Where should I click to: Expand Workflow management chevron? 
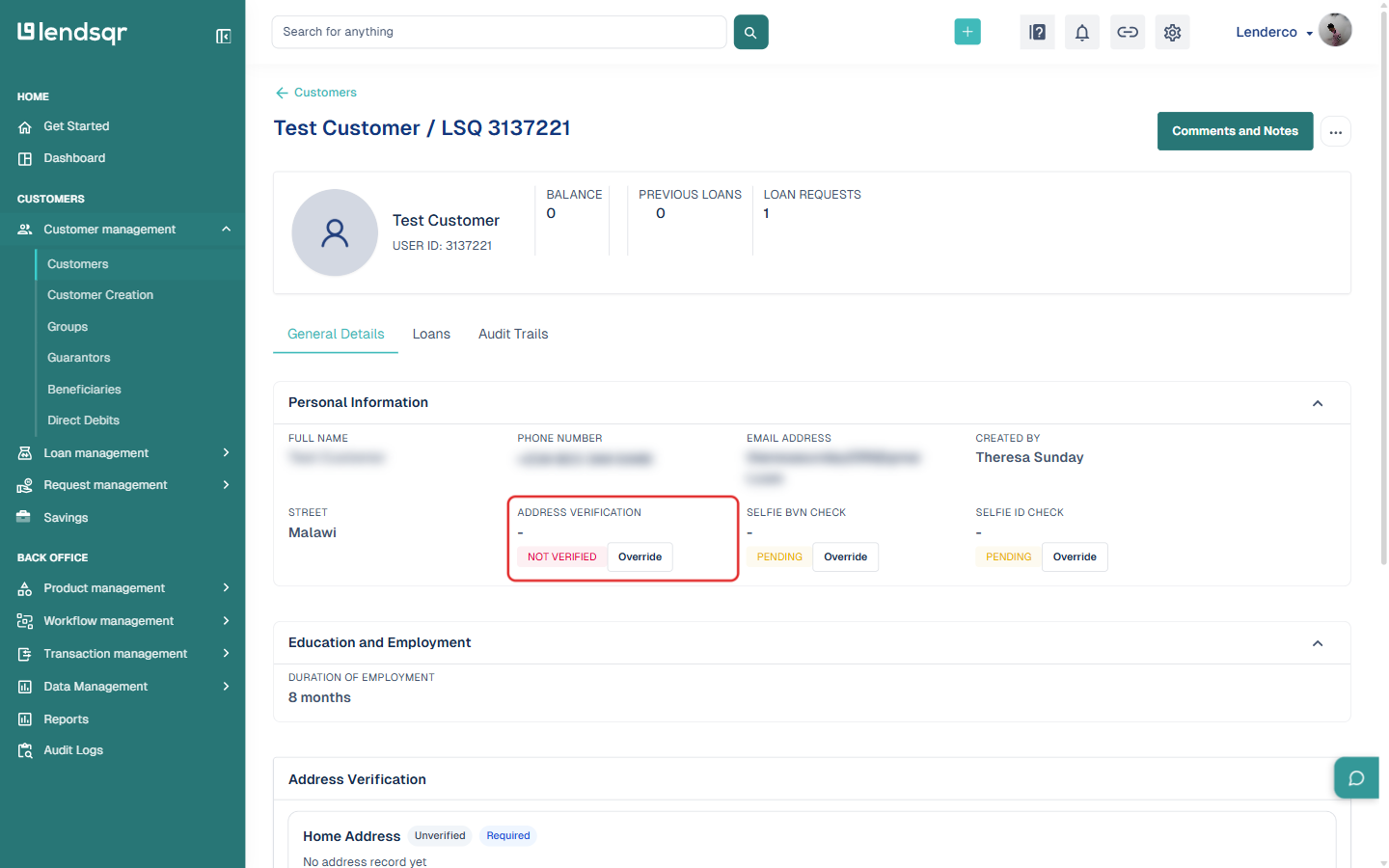[x=227, y=621]
